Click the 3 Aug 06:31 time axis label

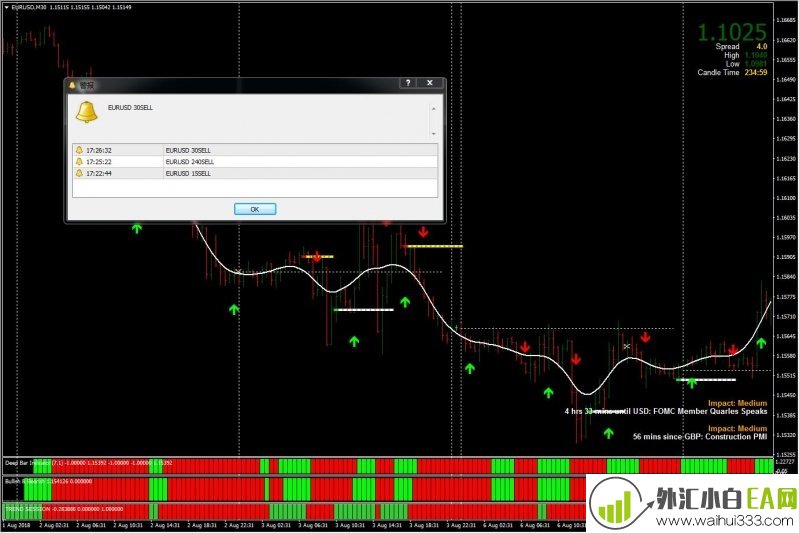point(313,525)
